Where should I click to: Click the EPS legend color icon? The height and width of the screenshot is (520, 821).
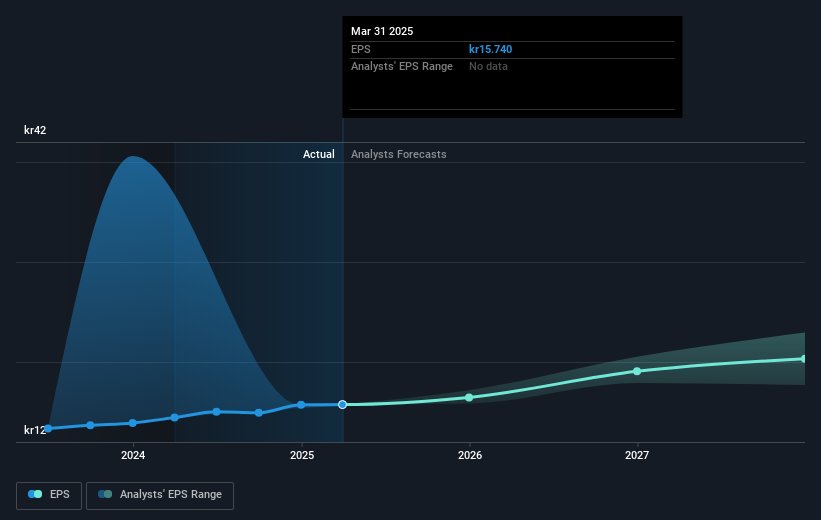coord(35,494)
